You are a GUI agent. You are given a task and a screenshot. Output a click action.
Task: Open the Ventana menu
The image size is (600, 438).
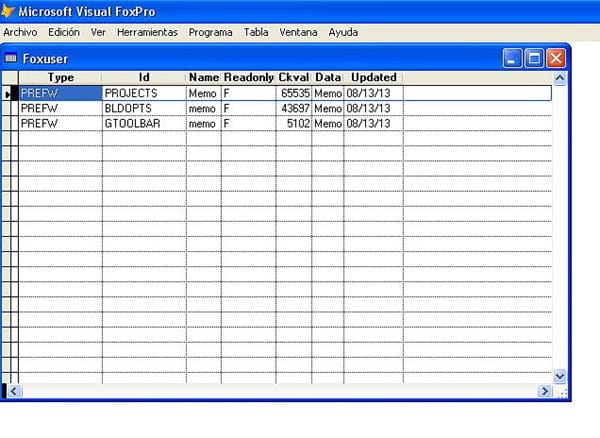coord(298,33)
